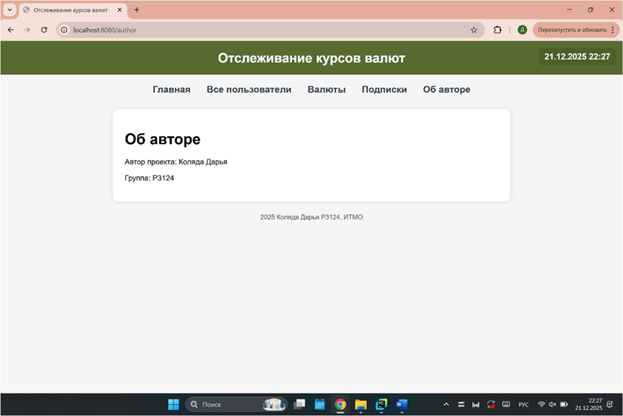Go to the Главная page
Image resolution: width=623 pixels, height=416 pixels.
click(x=171, y=90)
